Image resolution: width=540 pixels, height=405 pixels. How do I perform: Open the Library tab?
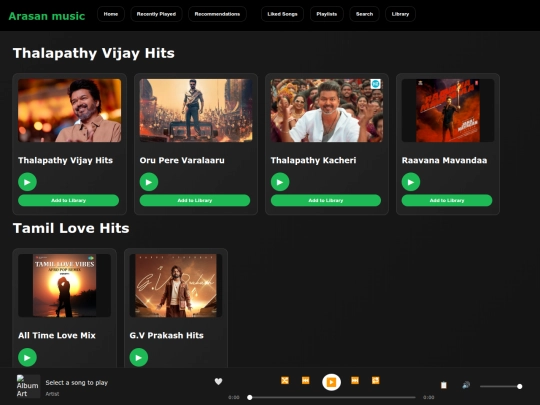click(x=400, y=14)
